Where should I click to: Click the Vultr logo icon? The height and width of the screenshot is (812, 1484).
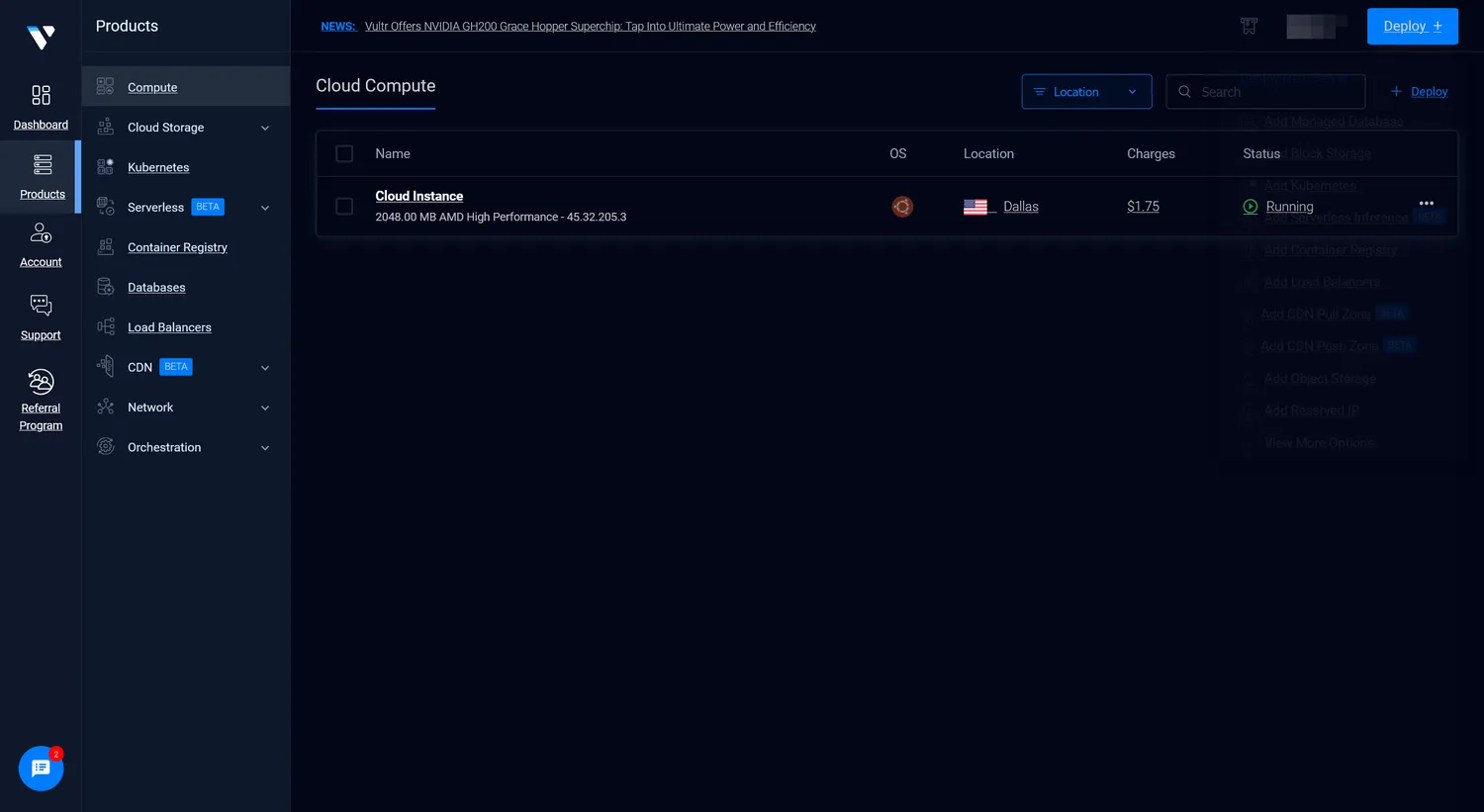(x=41, y=38)
